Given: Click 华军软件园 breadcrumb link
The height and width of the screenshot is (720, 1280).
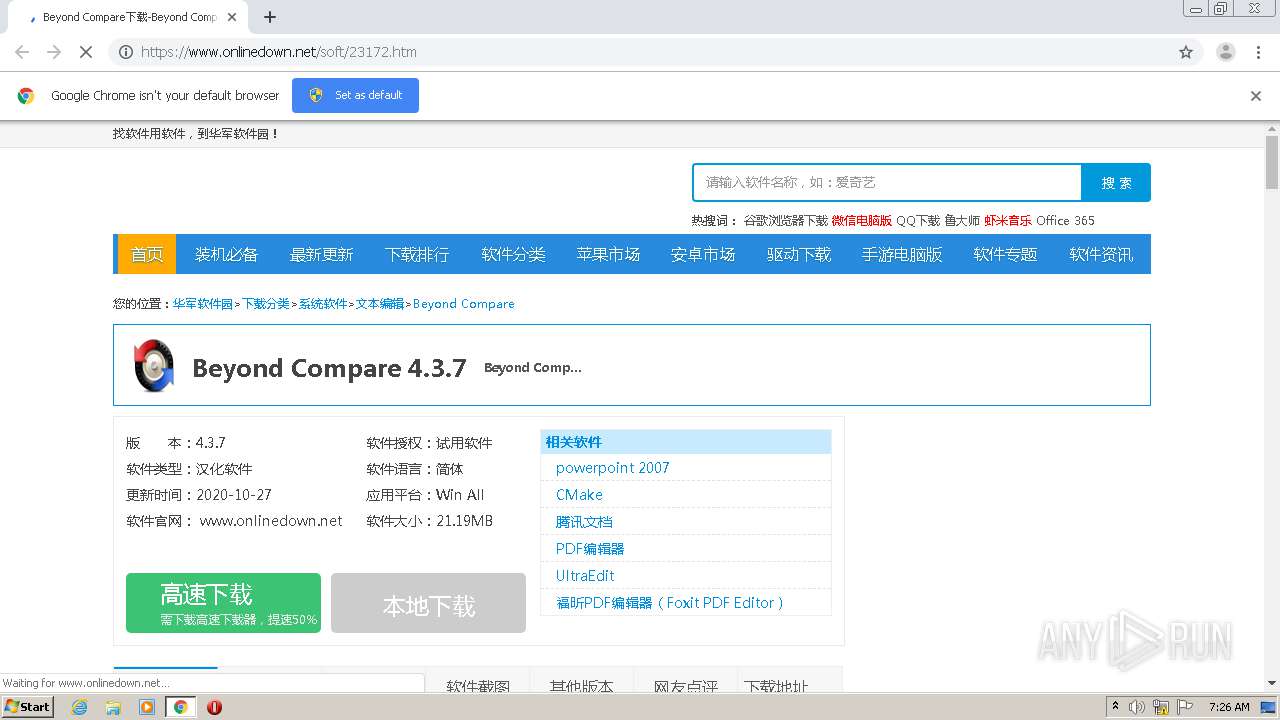Looking at the screenshot, I should tap(203, 304).
